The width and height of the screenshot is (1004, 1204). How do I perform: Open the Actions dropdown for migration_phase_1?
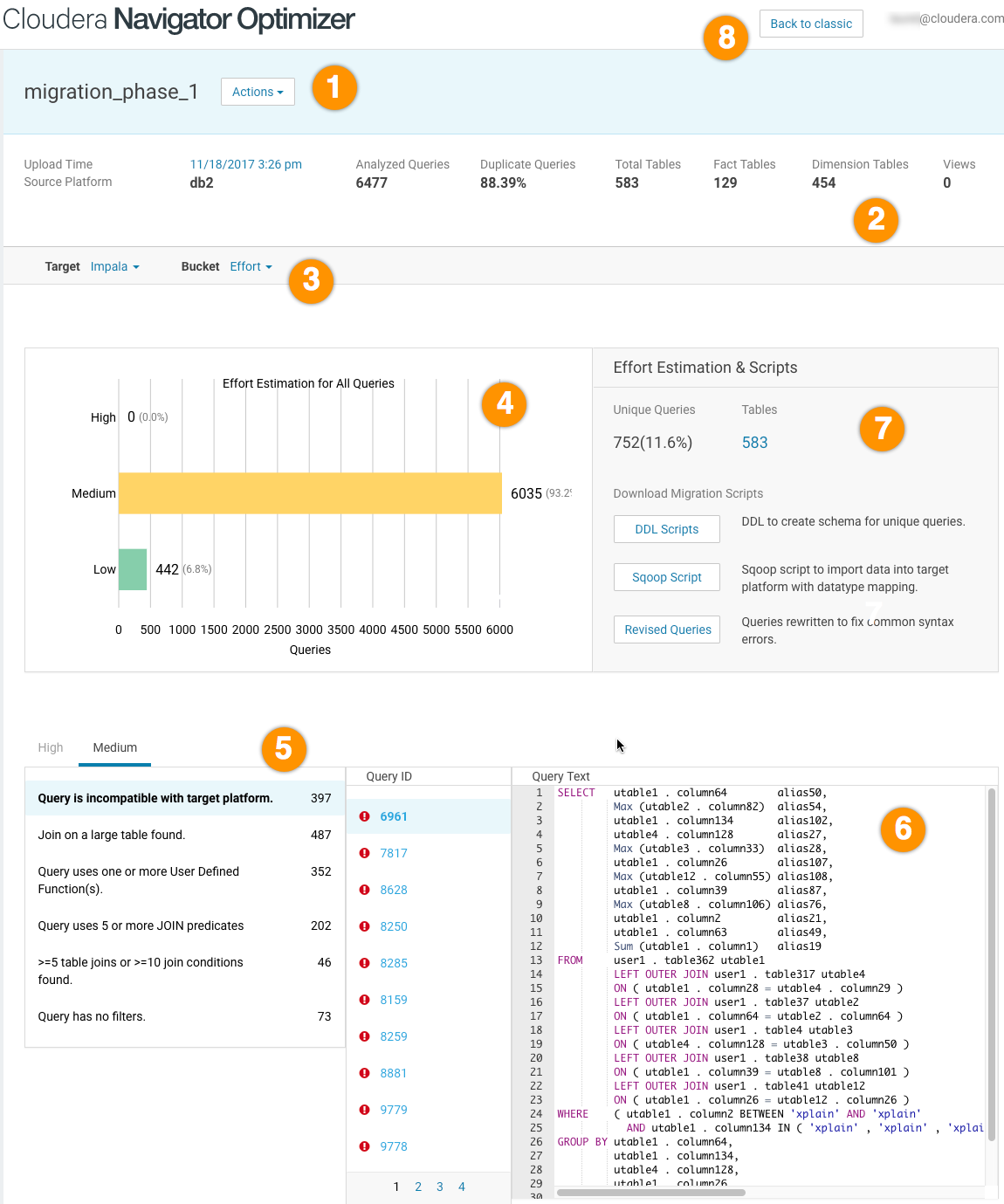[258, 92]
